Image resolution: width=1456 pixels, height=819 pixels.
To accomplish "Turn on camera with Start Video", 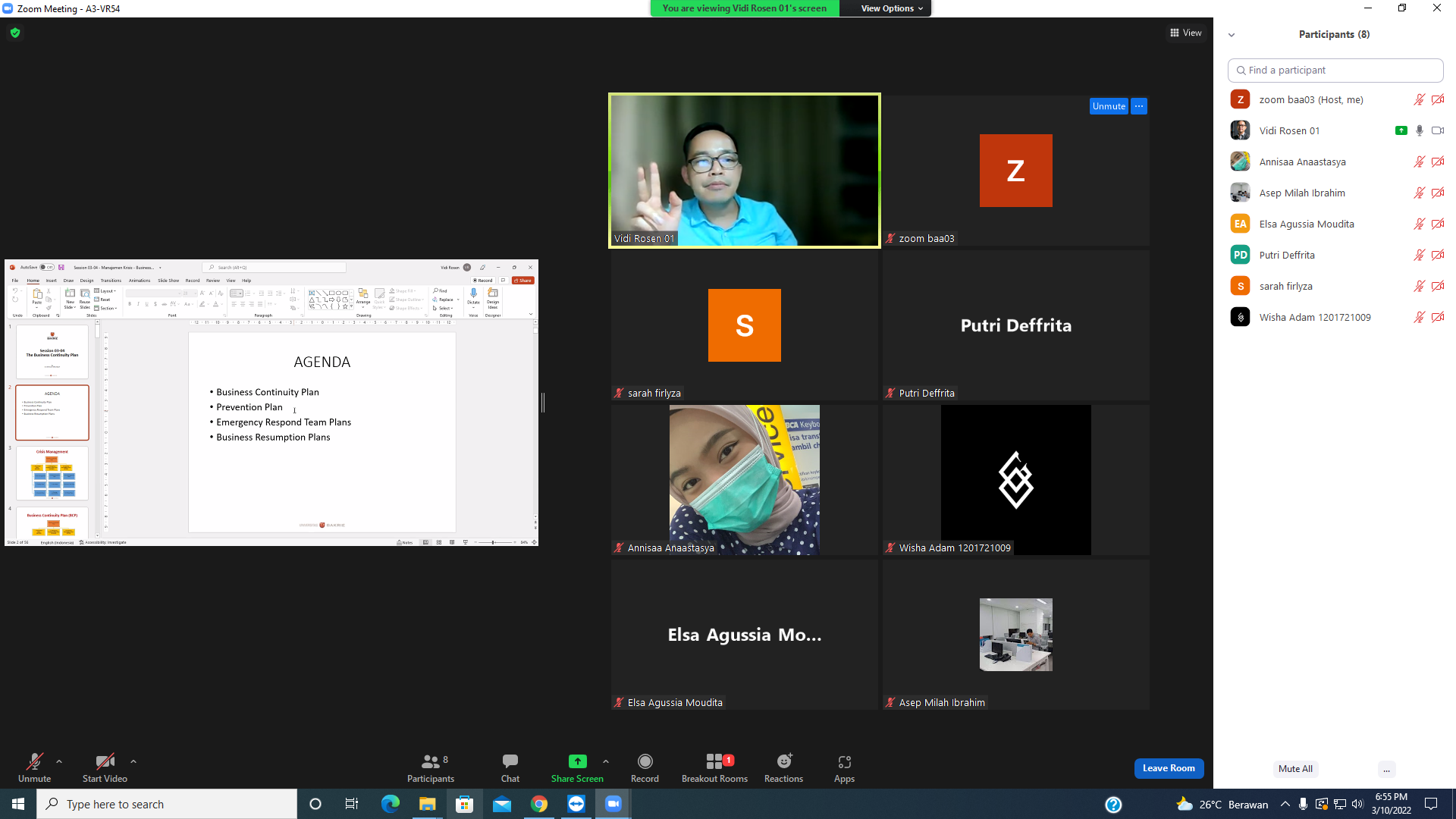I will coord(105,767).
